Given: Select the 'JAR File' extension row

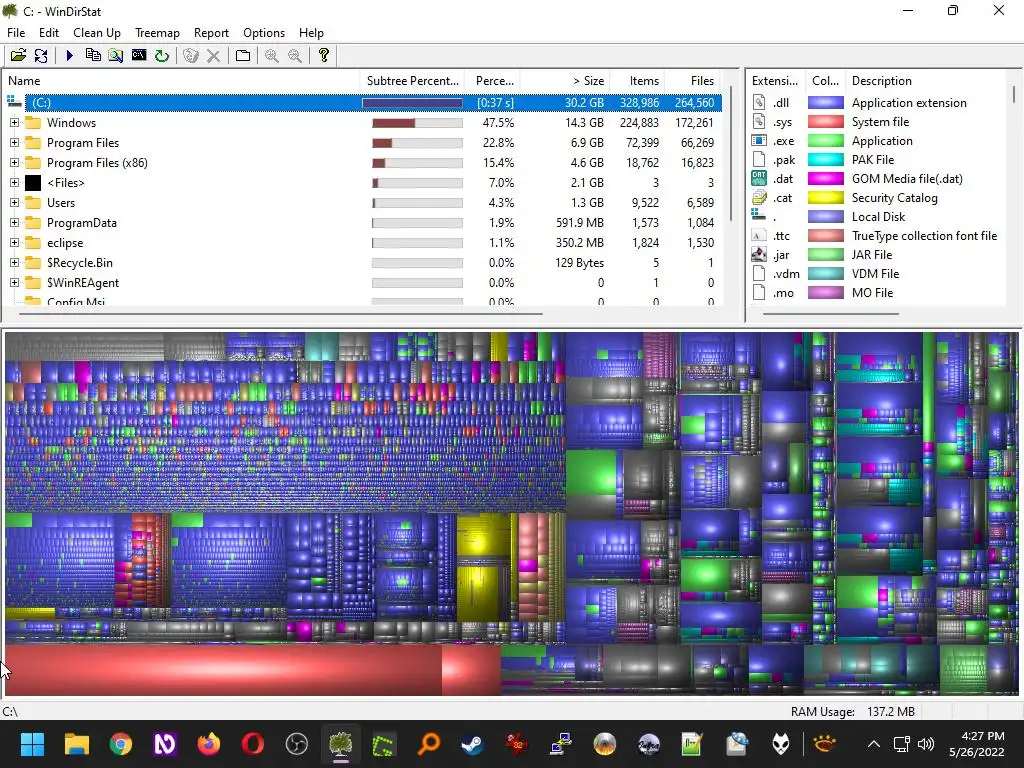Looking at the screenshot, I should pos(877,255).
